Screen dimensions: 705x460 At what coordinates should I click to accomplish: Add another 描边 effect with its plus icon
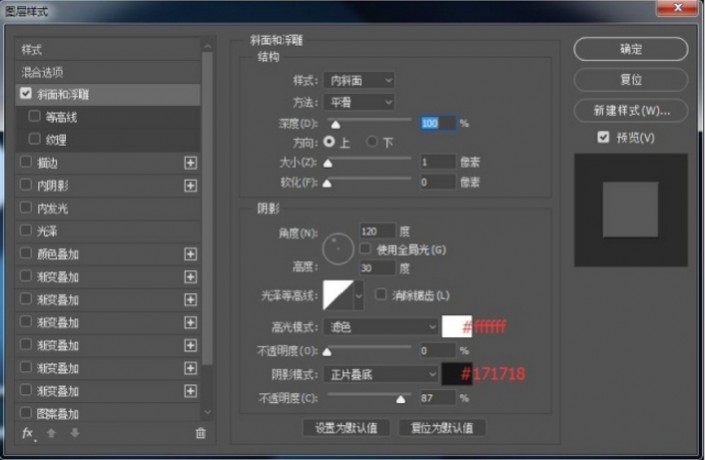coord(191,163)
